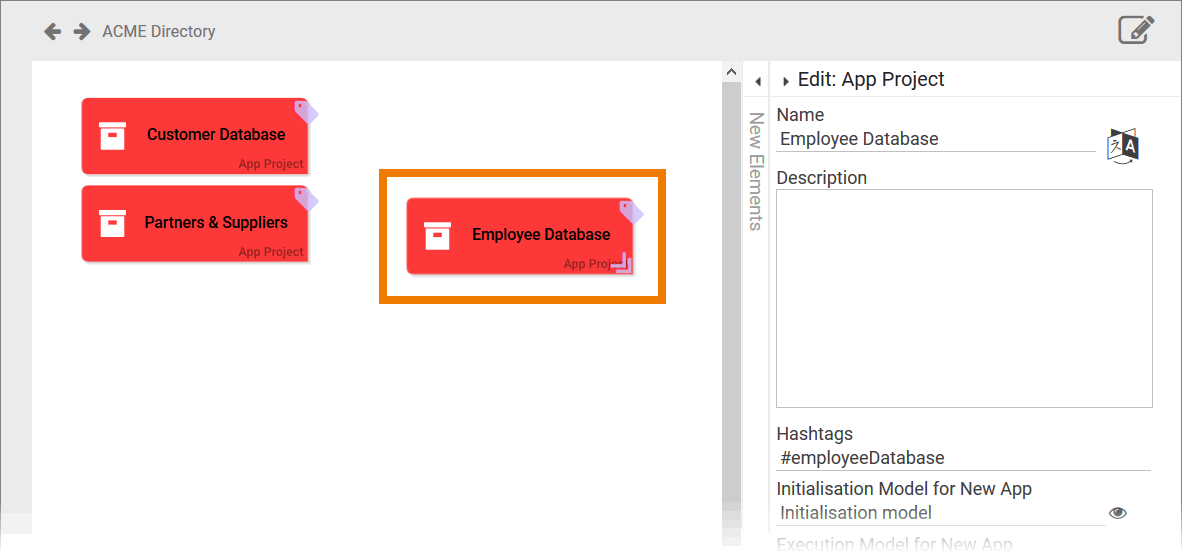Click the archive box icon on Employee Database

pyautogui.click(x=438, y=236)
